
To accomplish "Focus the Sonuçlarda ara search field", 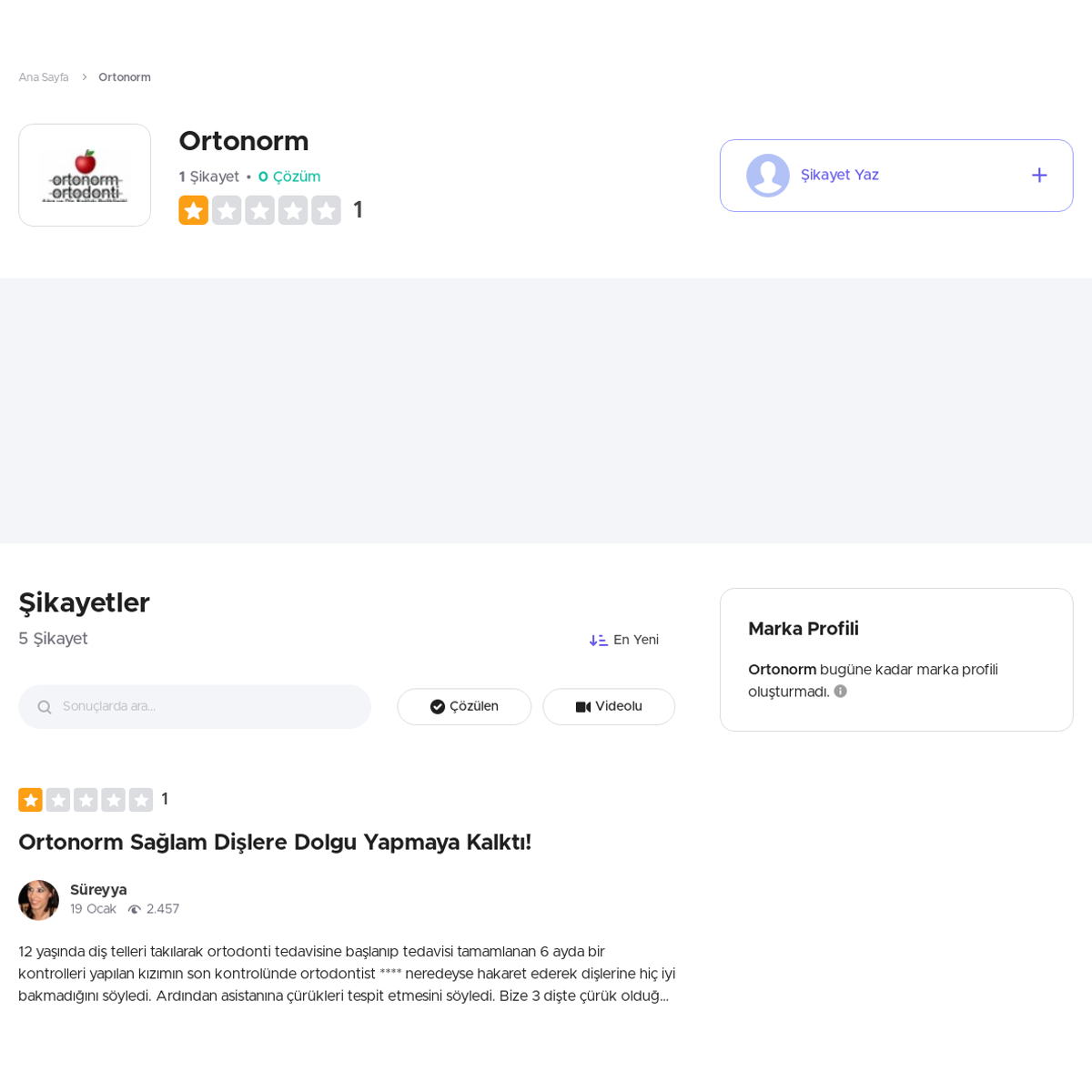I will click(195, 706).
